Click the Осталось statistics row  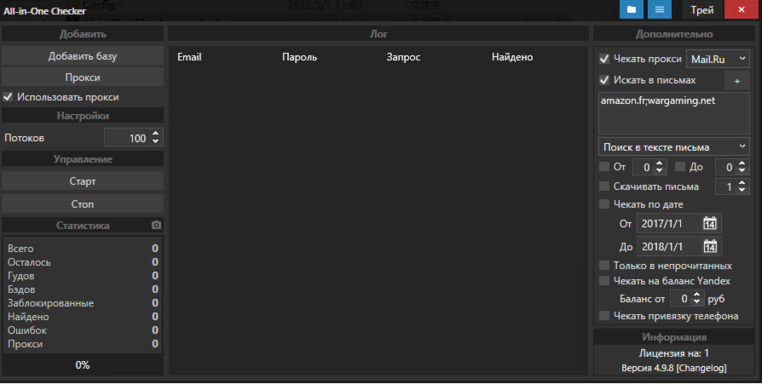coord(83,262)
